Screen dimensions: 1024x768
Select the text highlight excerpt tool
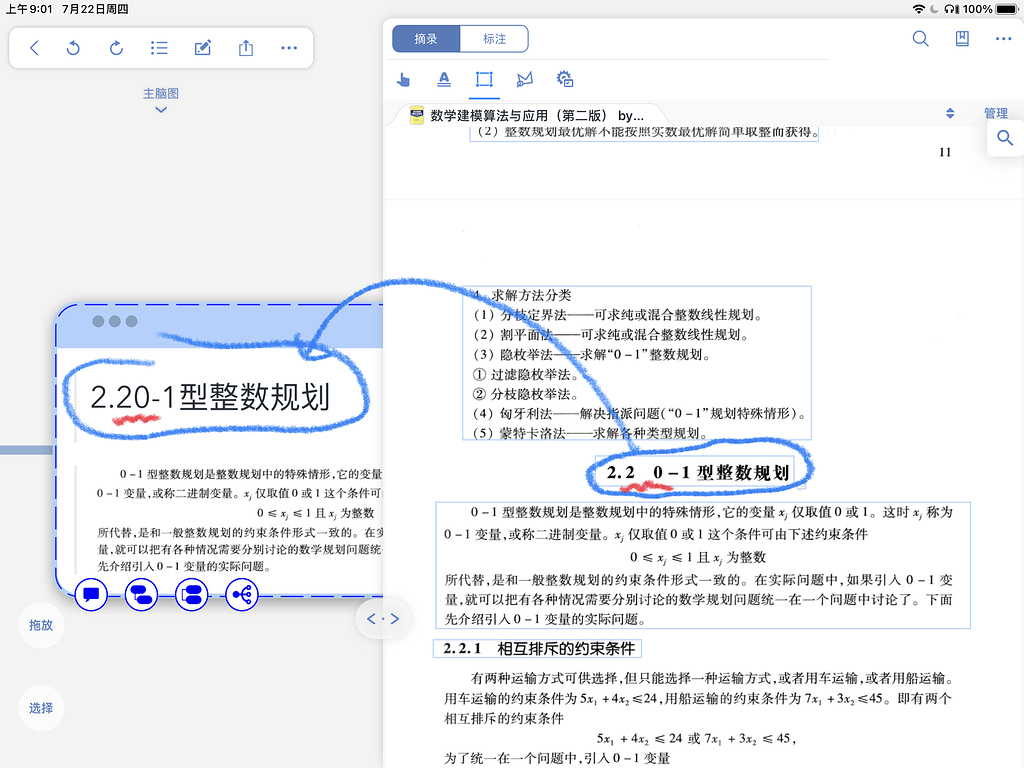click(444, 79)
